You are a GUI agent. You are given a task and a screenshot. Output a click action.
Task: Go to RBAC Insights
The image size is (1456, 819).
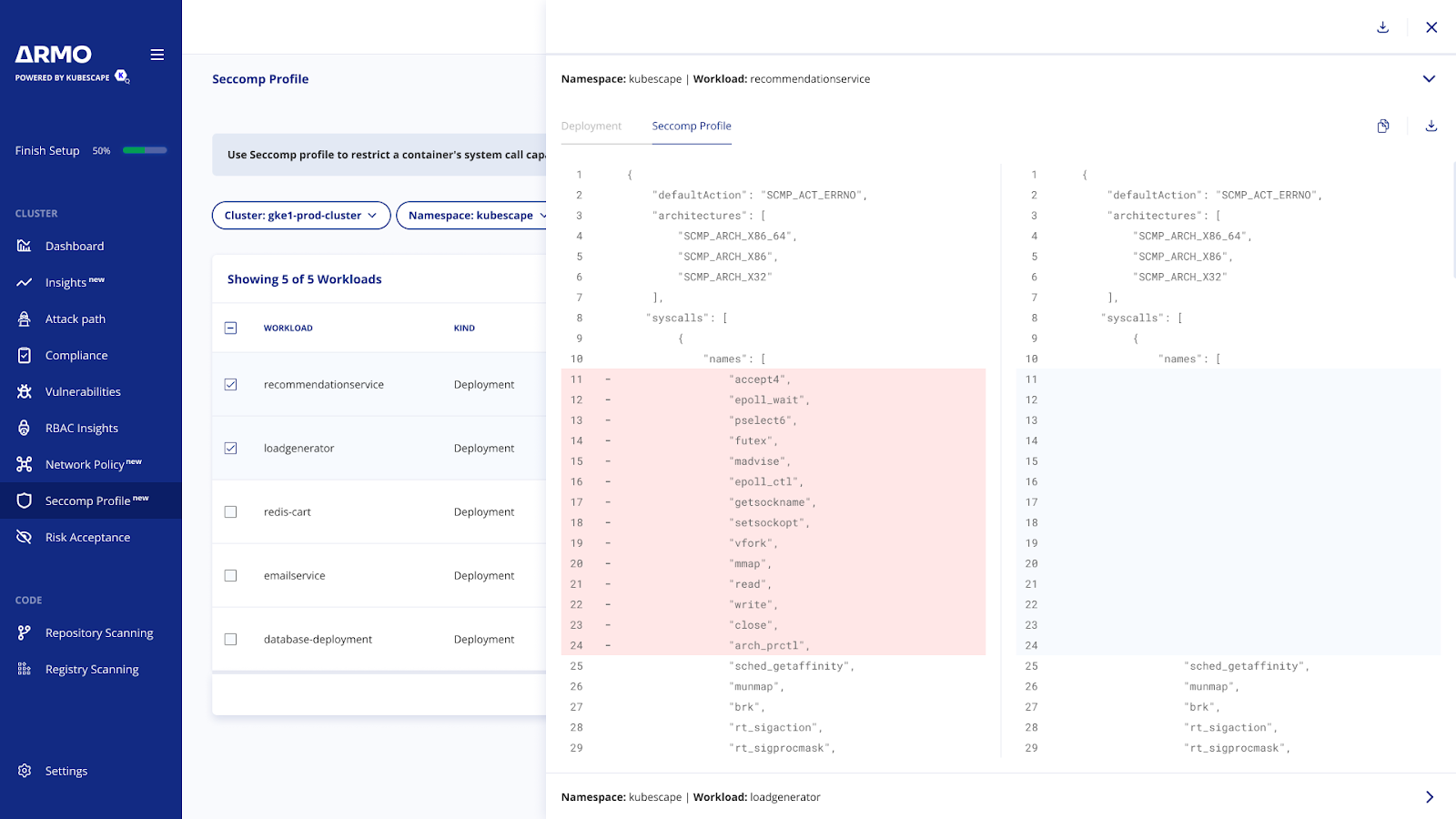pyautogui.click(x=81, y=428)
